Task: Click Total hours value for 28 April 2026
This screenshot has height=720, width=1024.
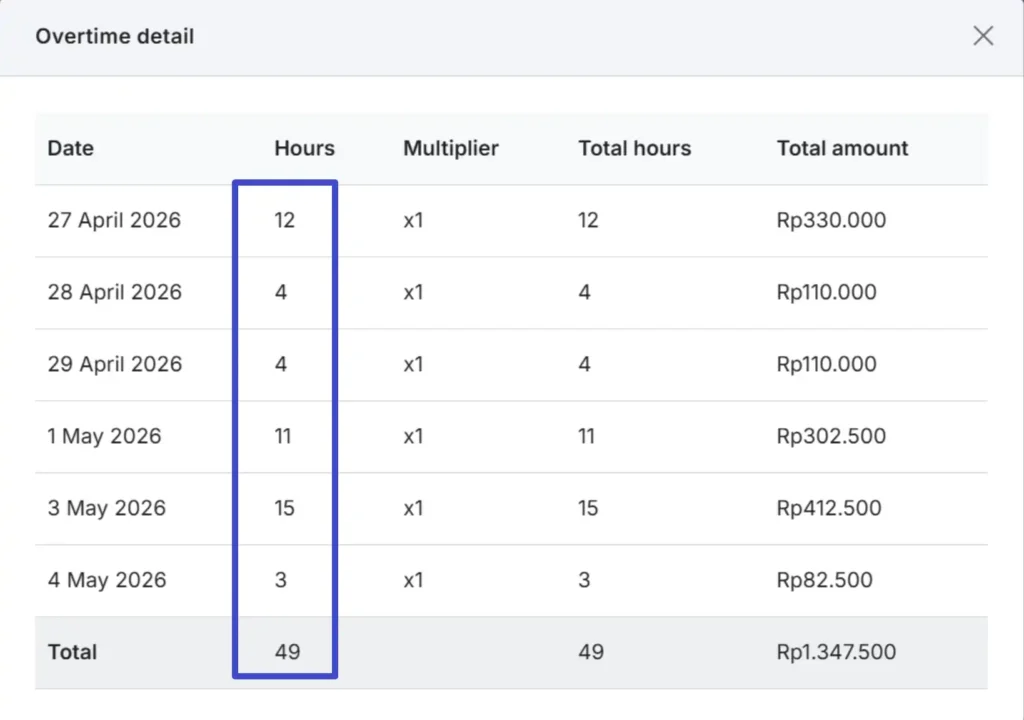Action: 584,292
